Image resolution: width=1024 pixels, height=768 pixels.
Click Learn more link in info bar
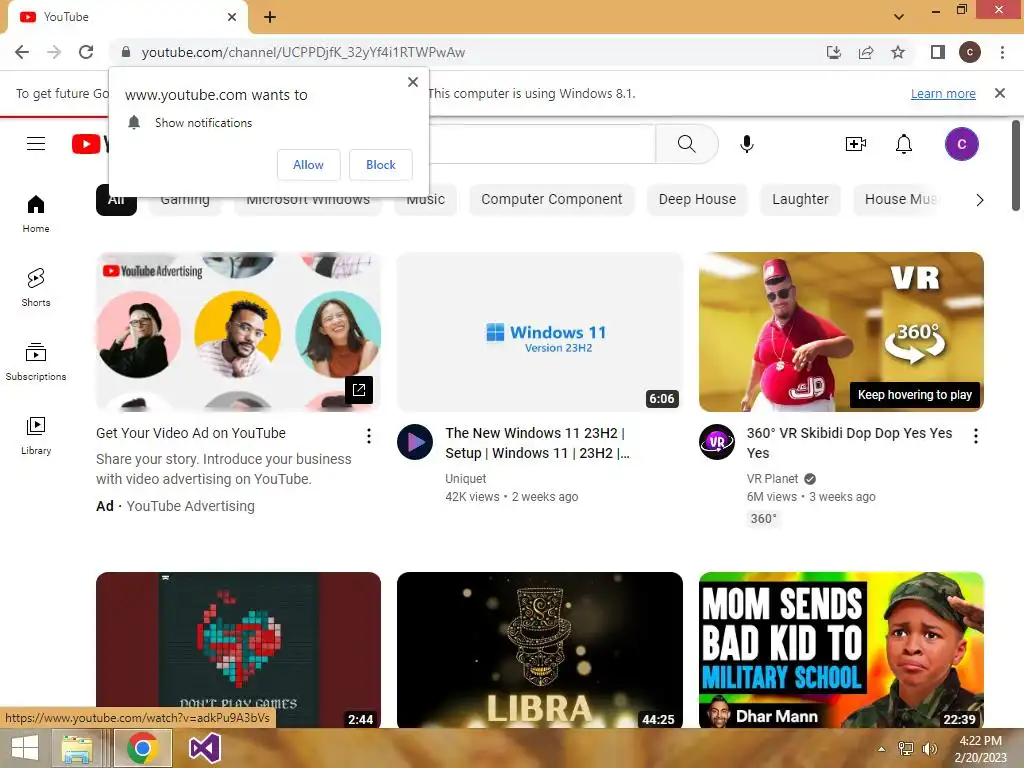tap(943, 93)
